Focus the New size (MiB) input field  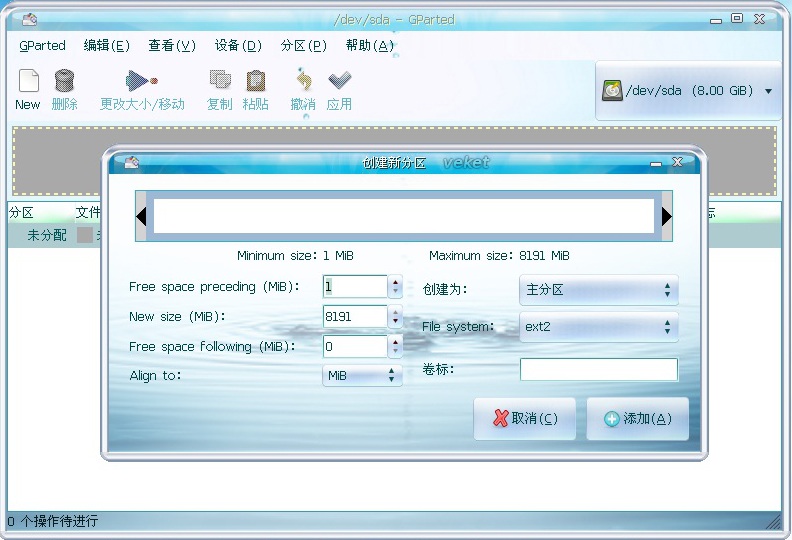[355, 317]
